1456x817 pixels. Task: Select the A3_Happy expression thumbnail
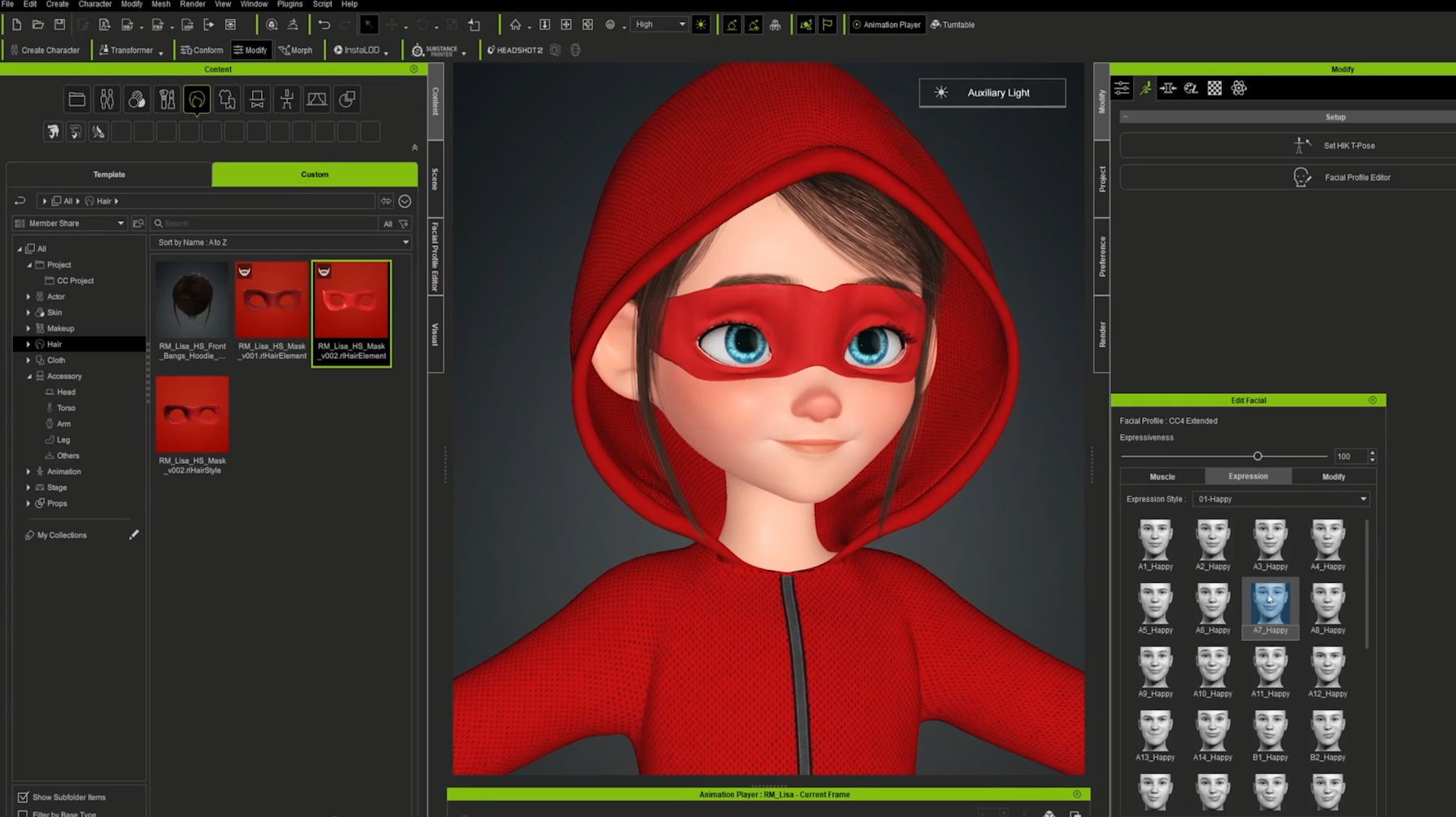[1270, 545]
